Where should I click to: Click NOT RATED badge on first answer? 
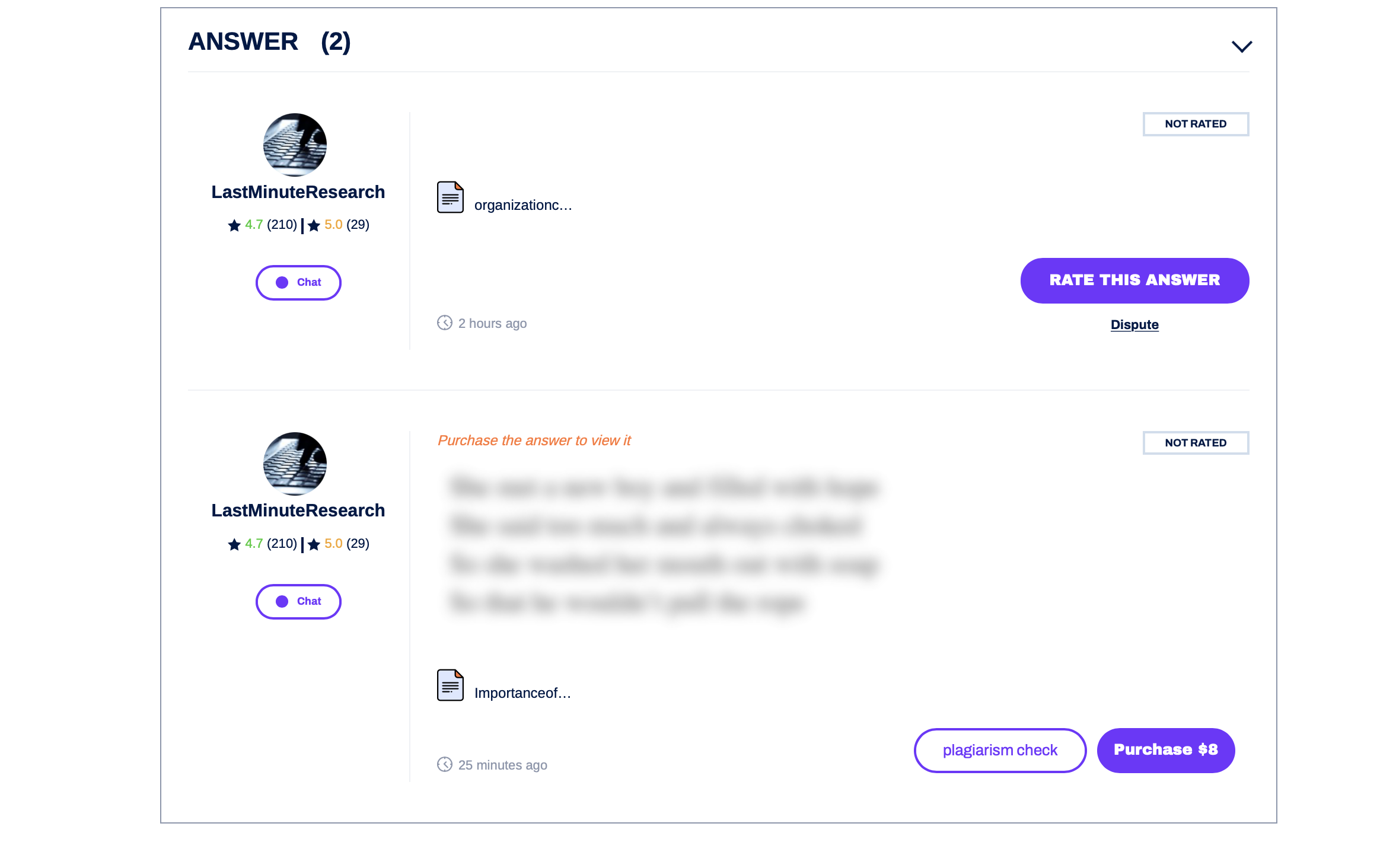point(1196,124)
